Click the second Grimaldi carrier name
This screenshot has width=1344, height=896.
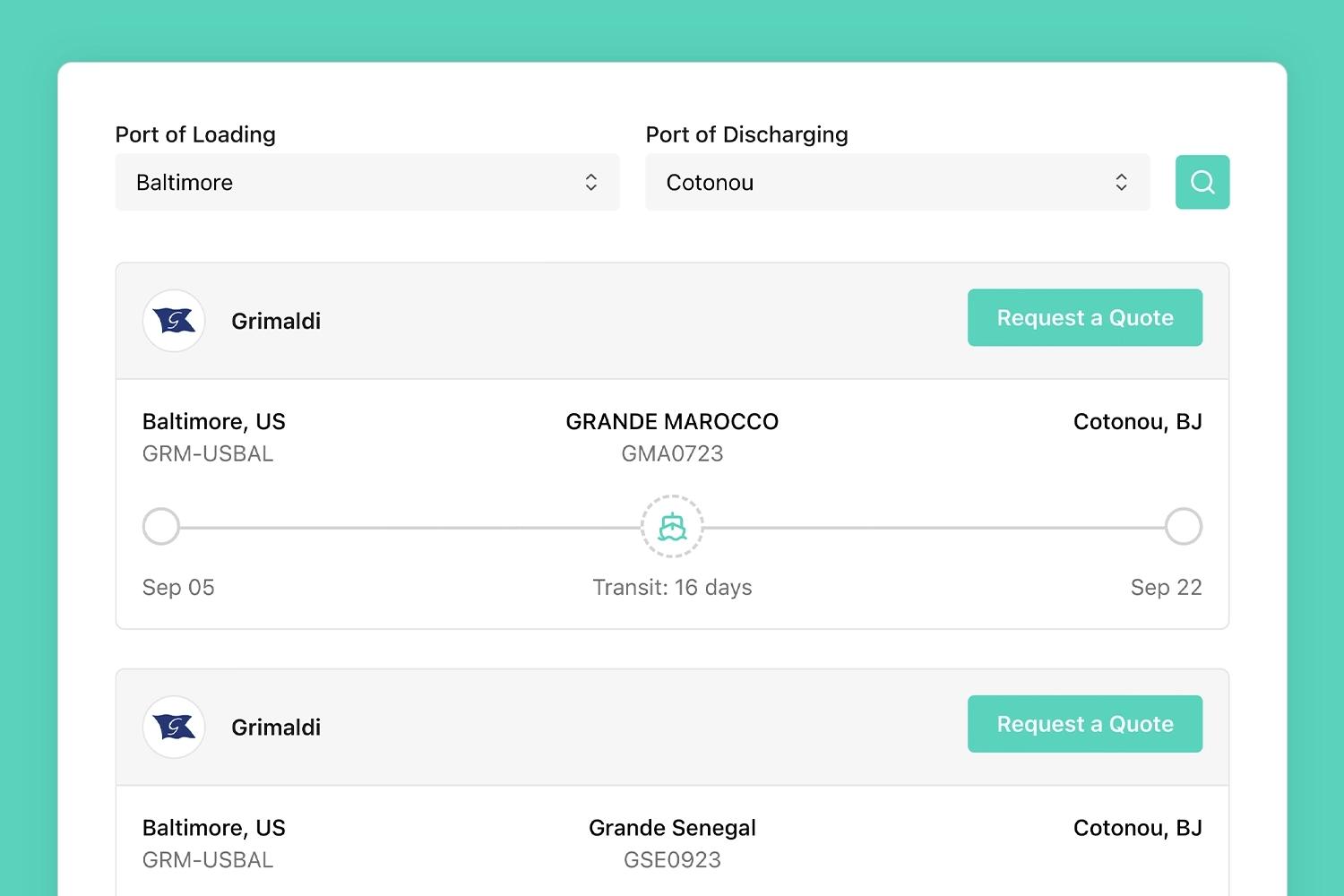[276, 727]
